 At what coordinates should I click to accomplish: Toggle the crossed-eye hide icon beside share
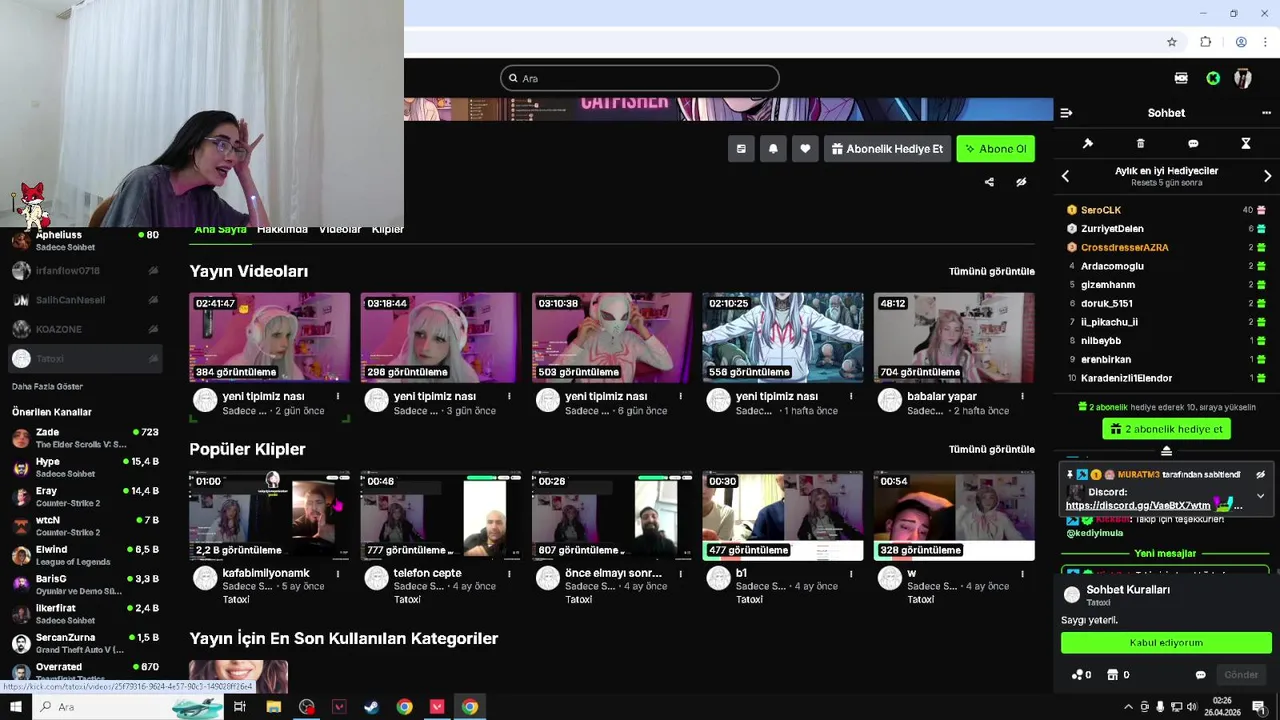(x=1021, y=182)
